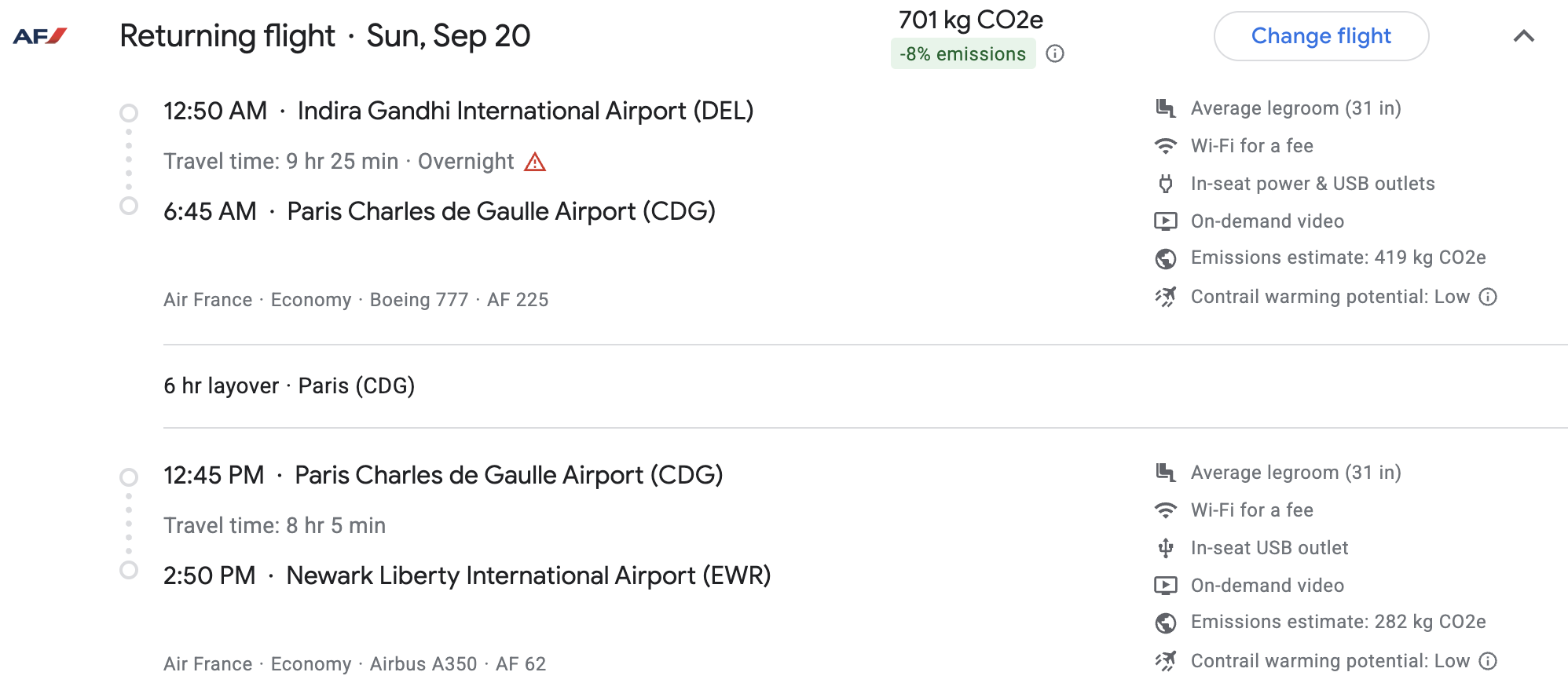Click the Wi-Fi icon for first flight
This screenshot has width=1568, height=694.
click(1166, 146)
